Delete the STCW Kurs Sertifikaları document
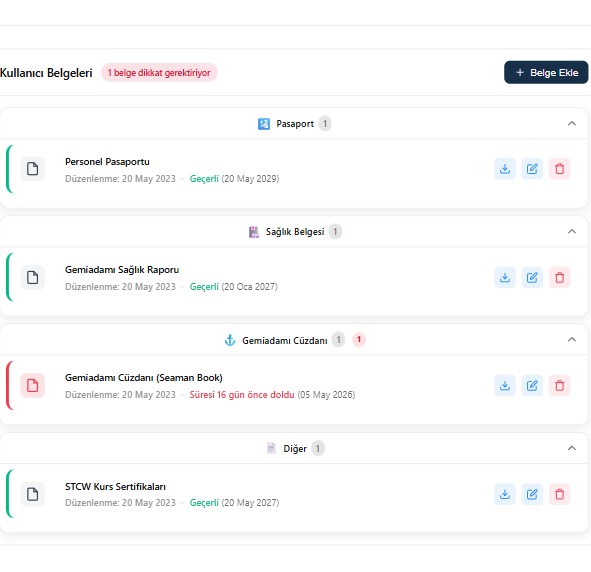Screen dimensions: 591x572 pos(560,494)
